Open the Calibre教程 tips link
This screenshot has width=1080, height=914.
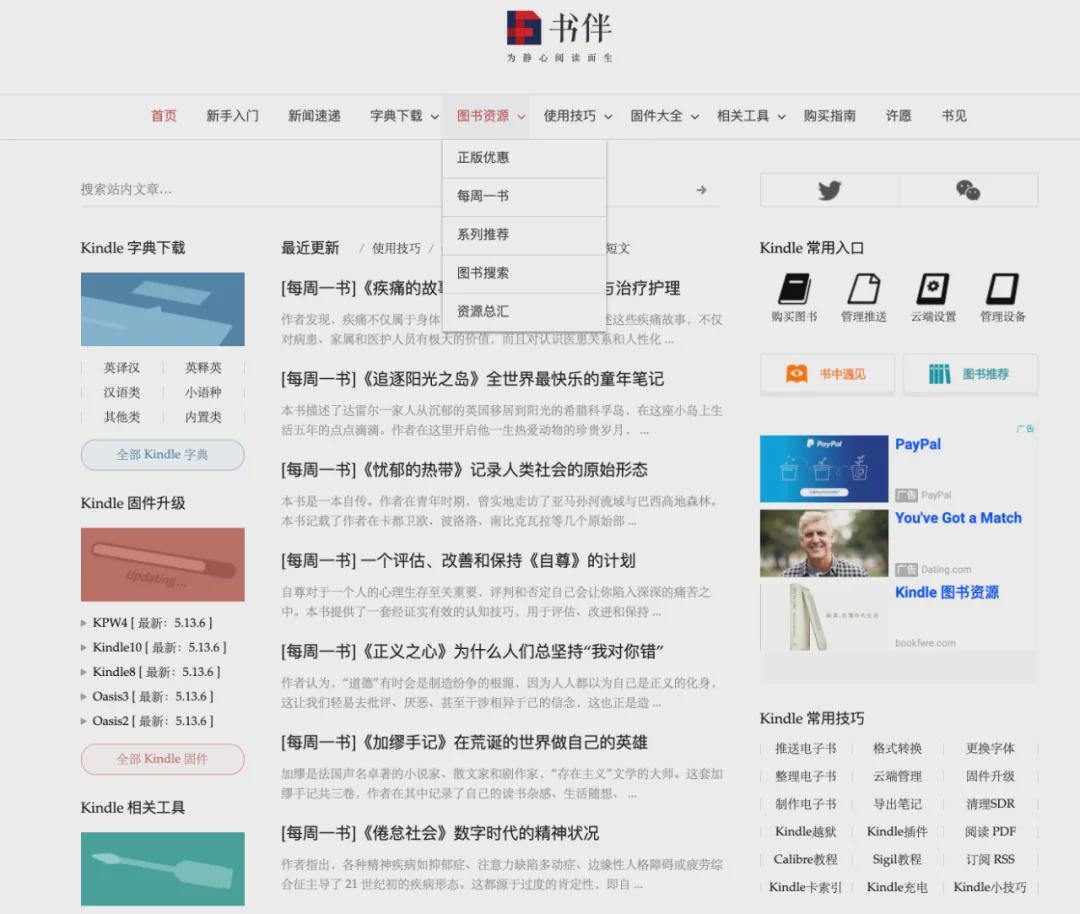click(x=805, y=860)
